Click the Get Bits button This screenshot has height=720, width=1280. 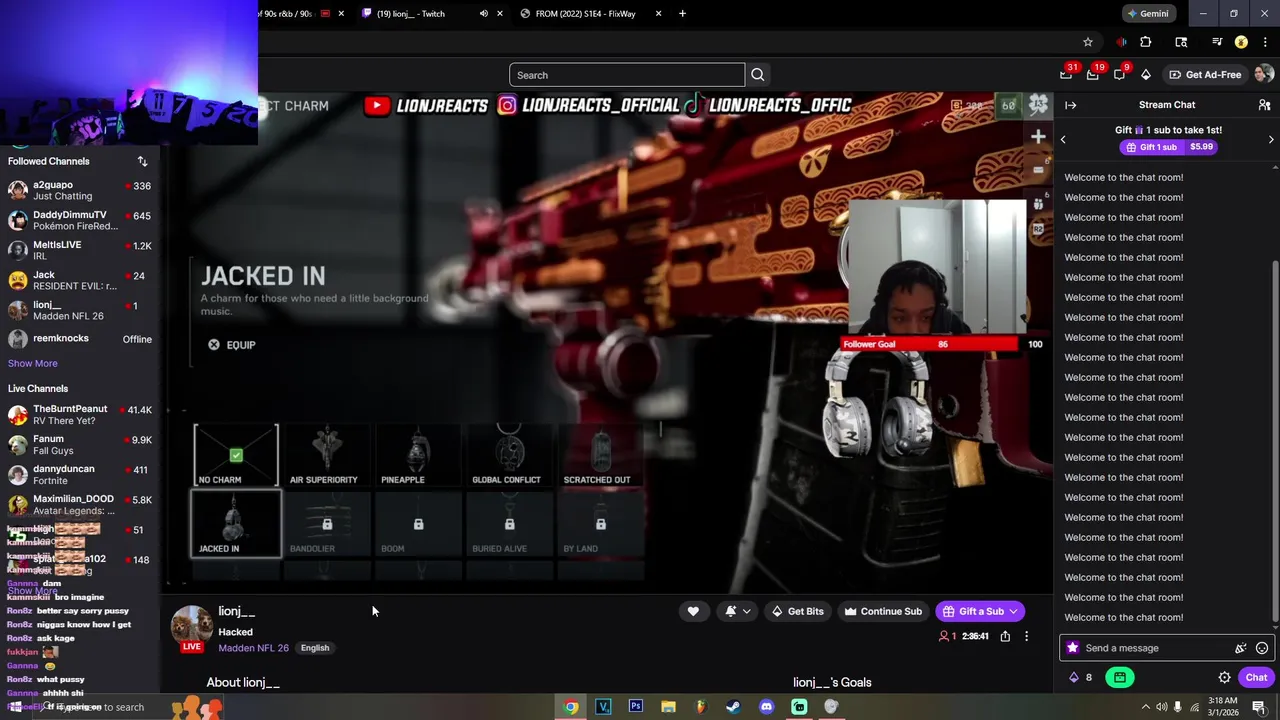797,611
